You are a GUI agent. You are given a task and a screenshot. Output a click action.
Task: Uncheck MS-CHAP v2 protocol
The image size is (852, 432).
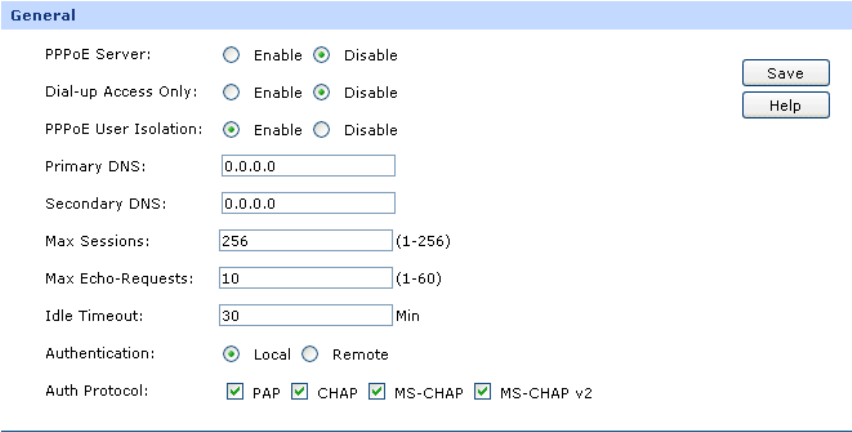click(x=483, y=390)
